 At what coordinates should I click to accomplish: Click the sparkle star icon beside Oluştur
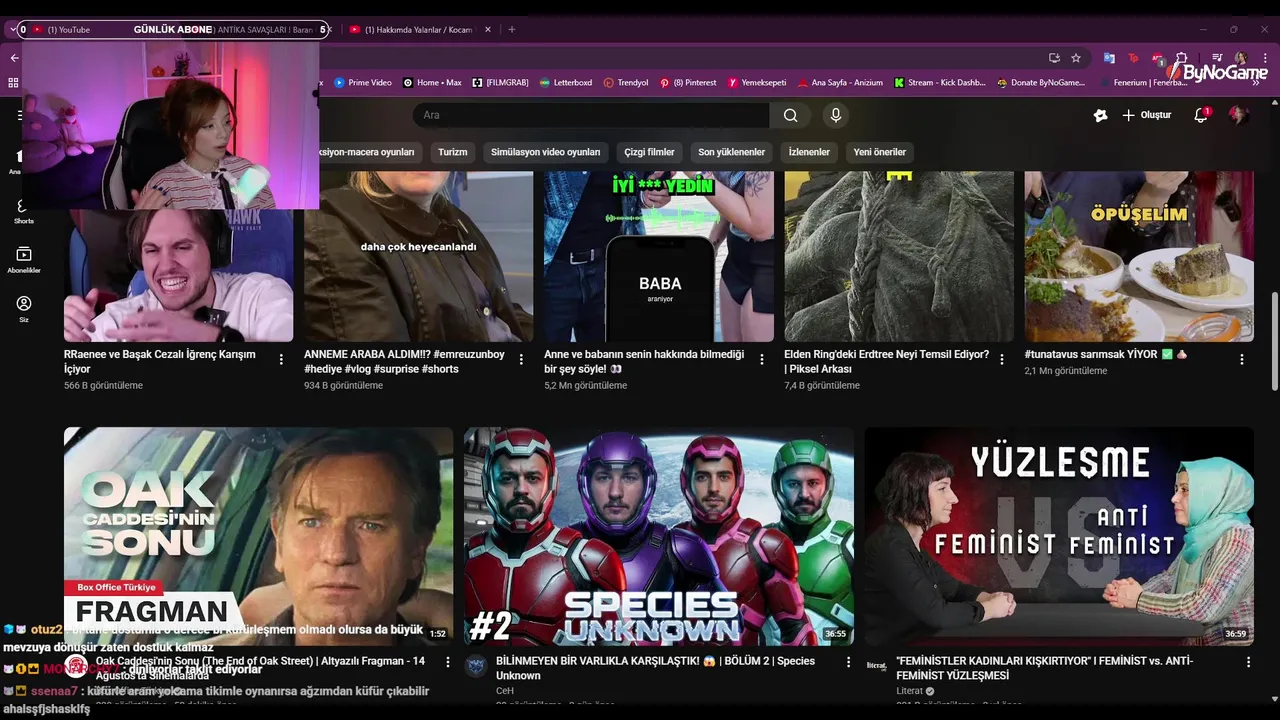coord(1101,115)
